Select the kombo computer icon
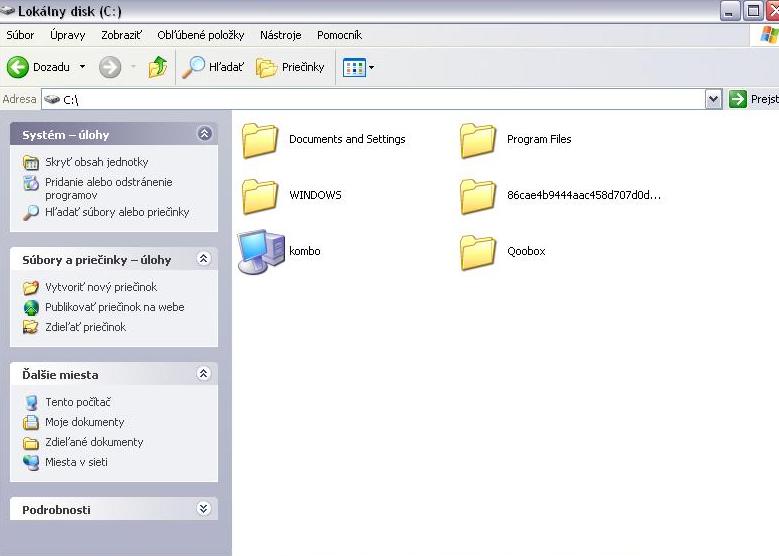Viewport: 779px width, 556px height. click(261, 251)
